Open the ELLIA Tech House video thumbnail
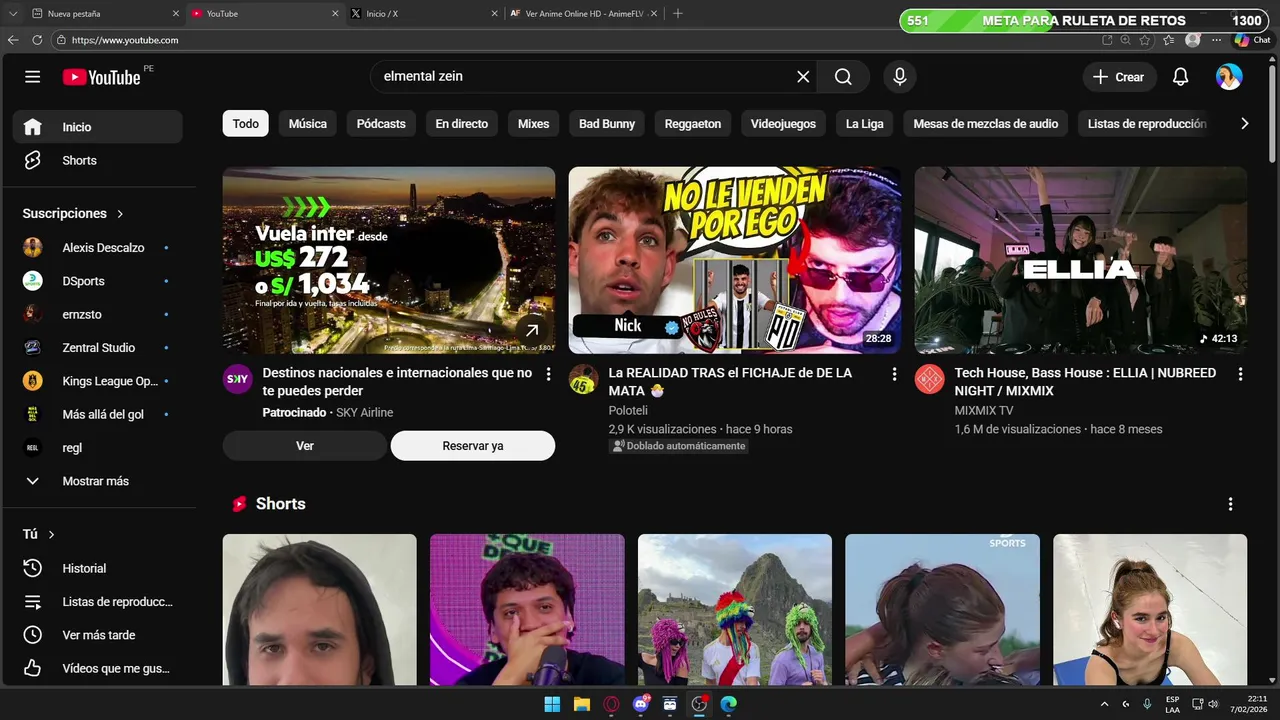The height and width of the screenshot is (720, 1280). 1081,260
